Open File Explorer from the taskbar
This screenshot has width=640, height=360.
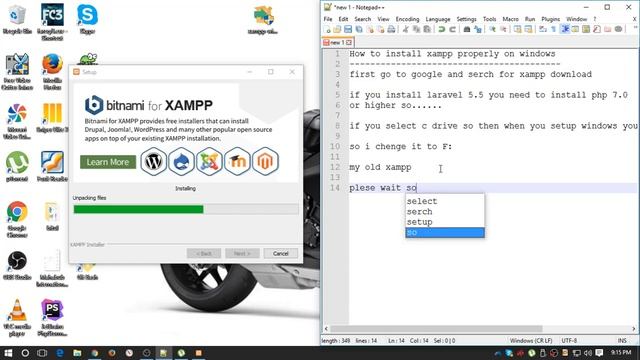tap(77, 353)
